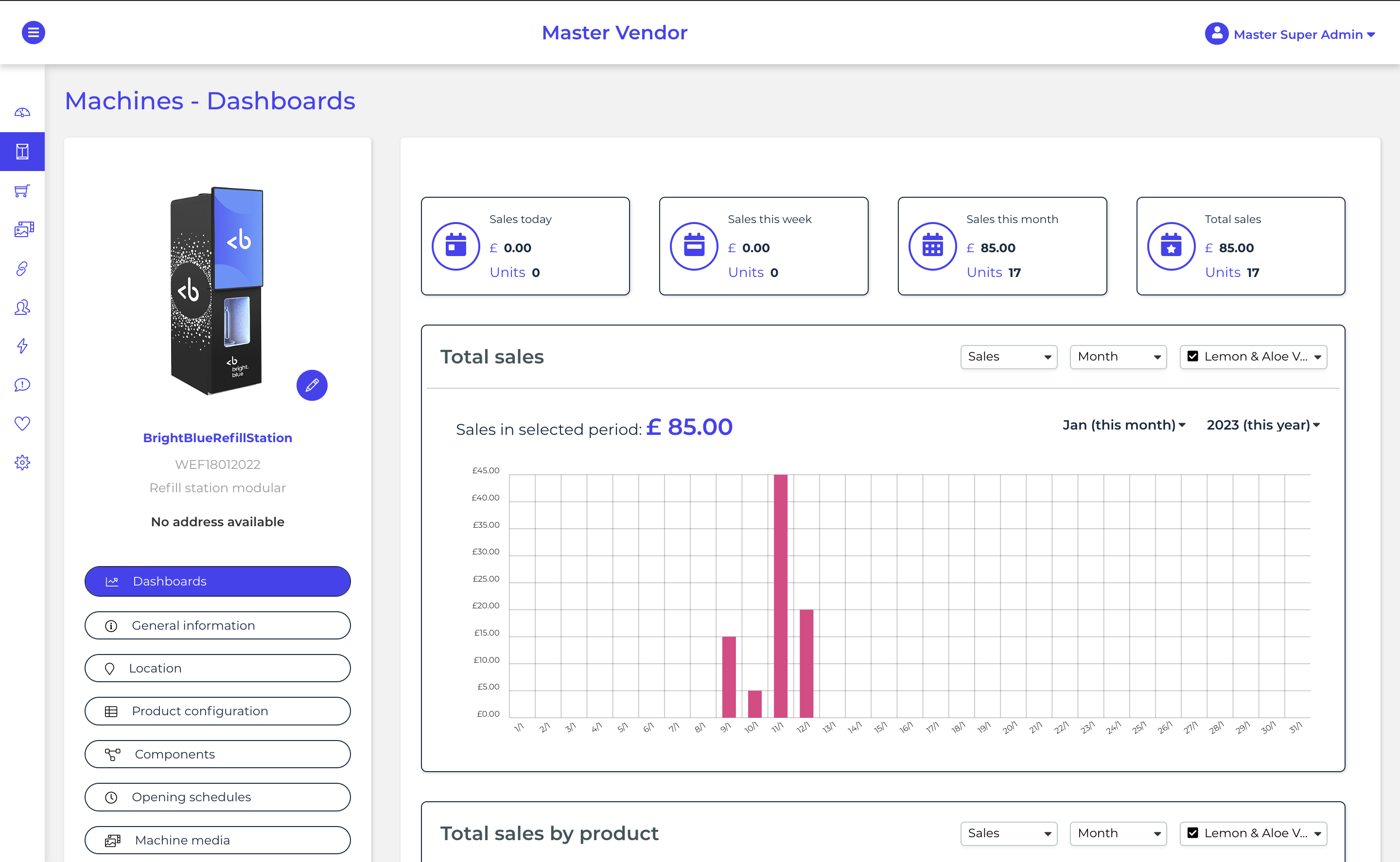Expand the 2023 (this year) selector
The height and width of the screenshot is (862, 1400).
click(x=1263, y=425)
